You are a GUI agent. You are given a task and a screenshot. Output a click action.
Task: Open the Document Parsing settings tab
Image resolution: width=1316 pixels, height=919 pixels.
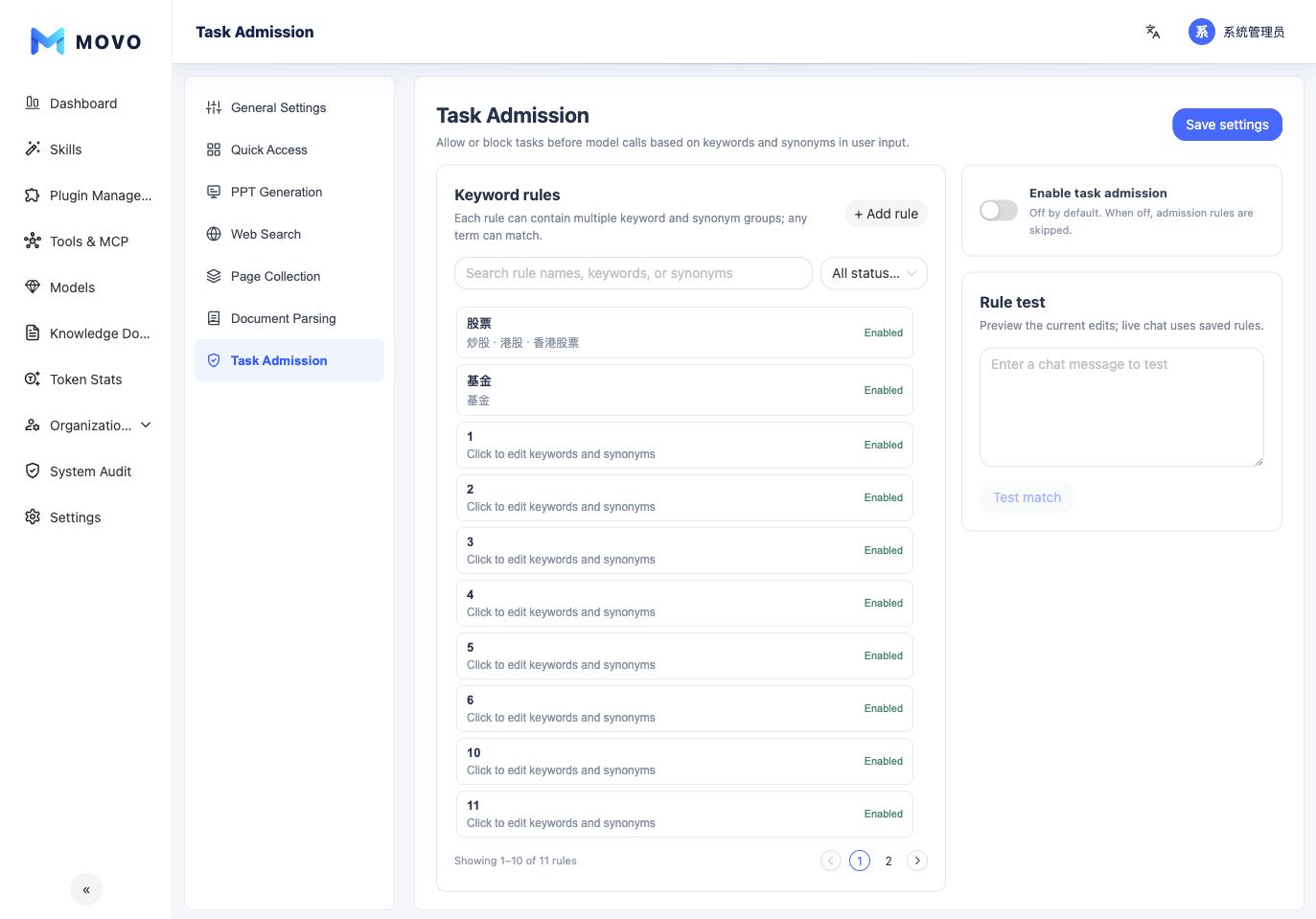[x=289, y=318]
